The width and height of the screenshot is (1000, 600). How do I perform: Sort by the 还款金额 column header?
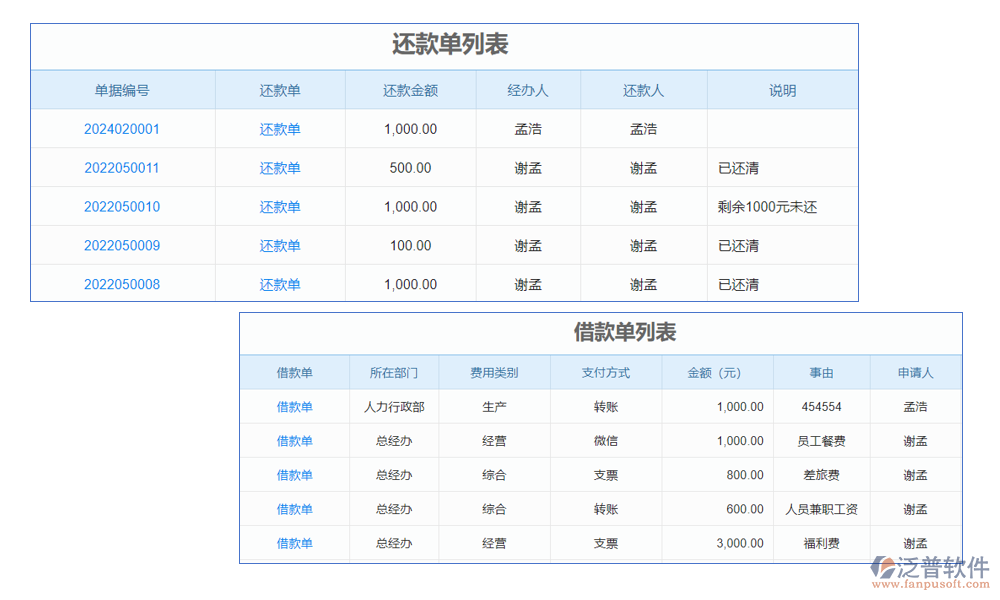(410, 90)
